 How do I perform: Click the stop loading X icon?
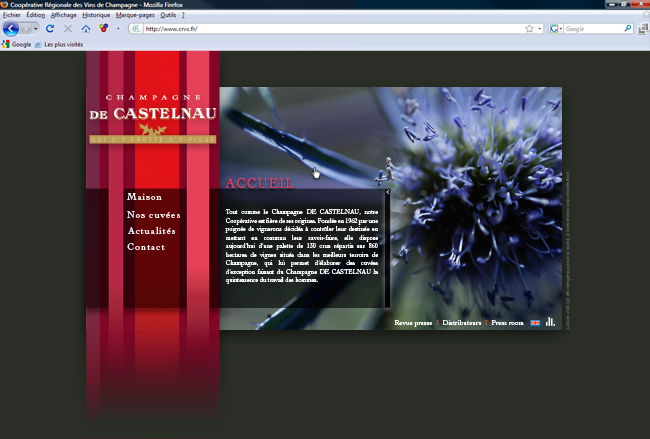[68, 29]
